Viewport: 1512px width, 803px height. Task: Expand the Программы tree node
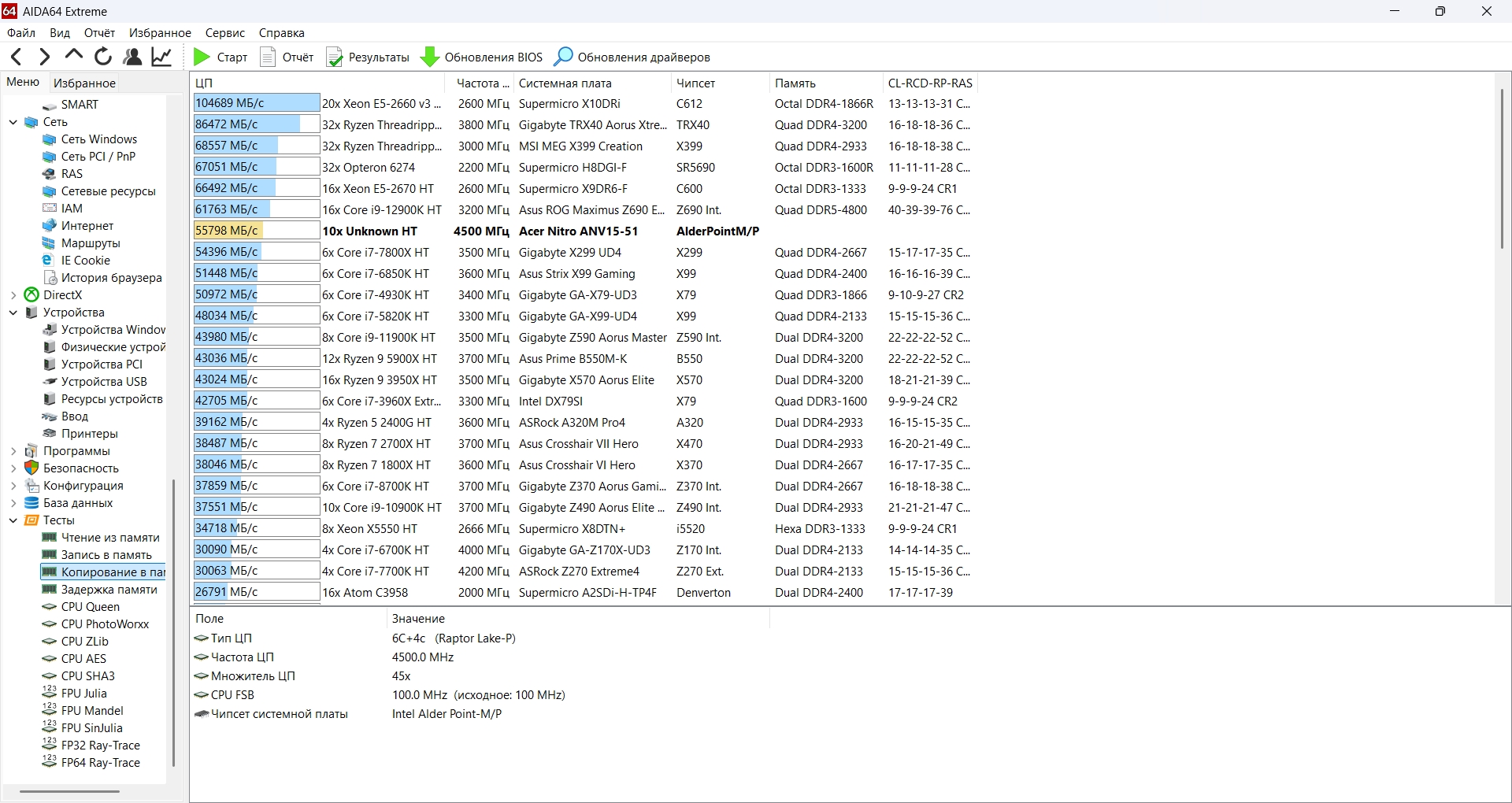click(x=13, y=451)
